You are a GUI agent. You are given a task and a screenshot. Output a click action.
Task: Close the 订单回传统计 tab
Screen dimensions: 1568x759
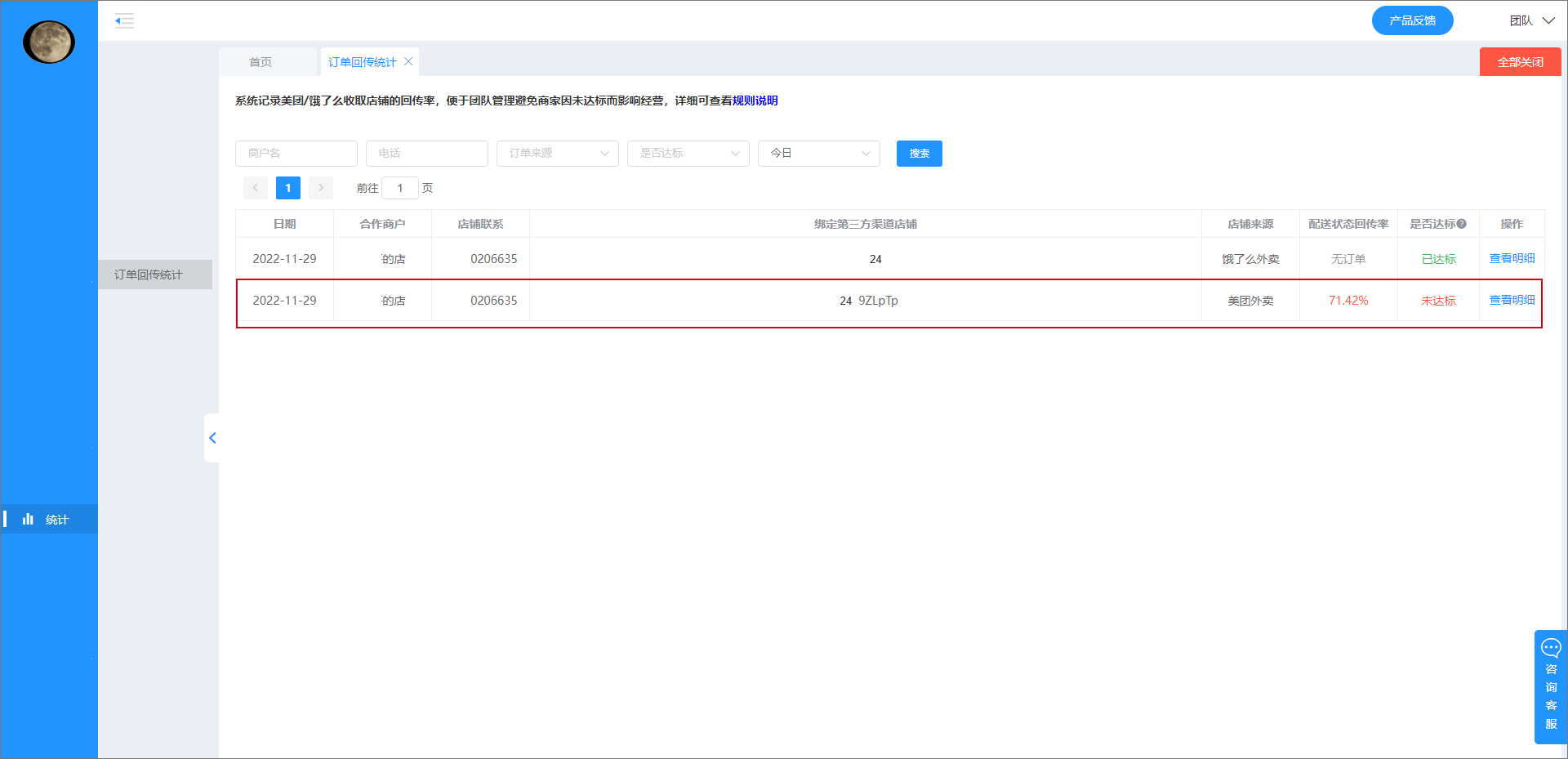tap(408, 61)
